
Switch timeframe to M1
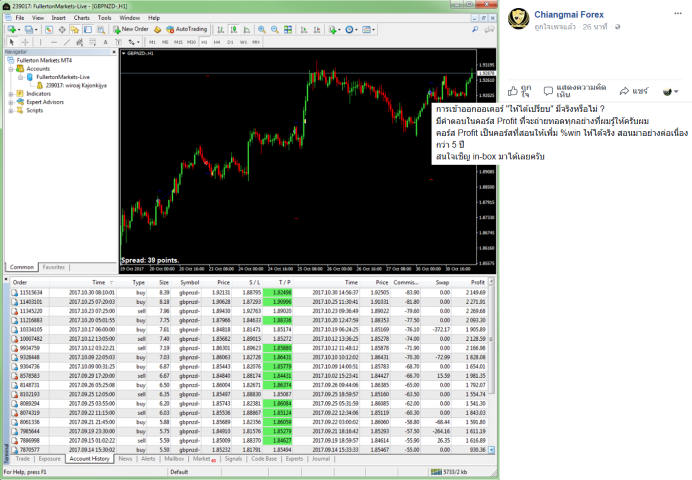point(152,42)
